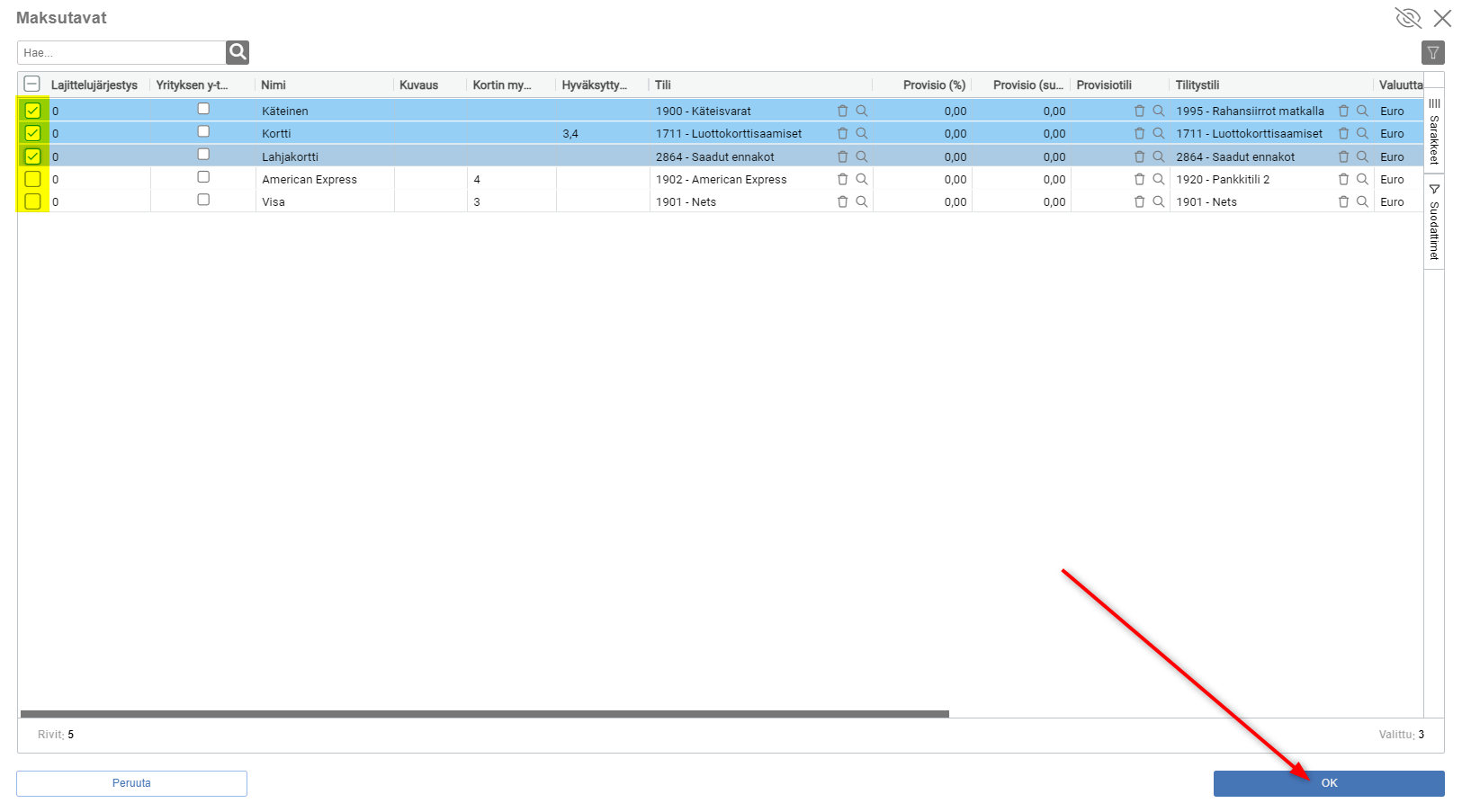Viewport: 1462px width, 812px height.
Task: Tick Yrityksen y-tunnus checkbox for Lahjakortti
Action: [203, 155]
